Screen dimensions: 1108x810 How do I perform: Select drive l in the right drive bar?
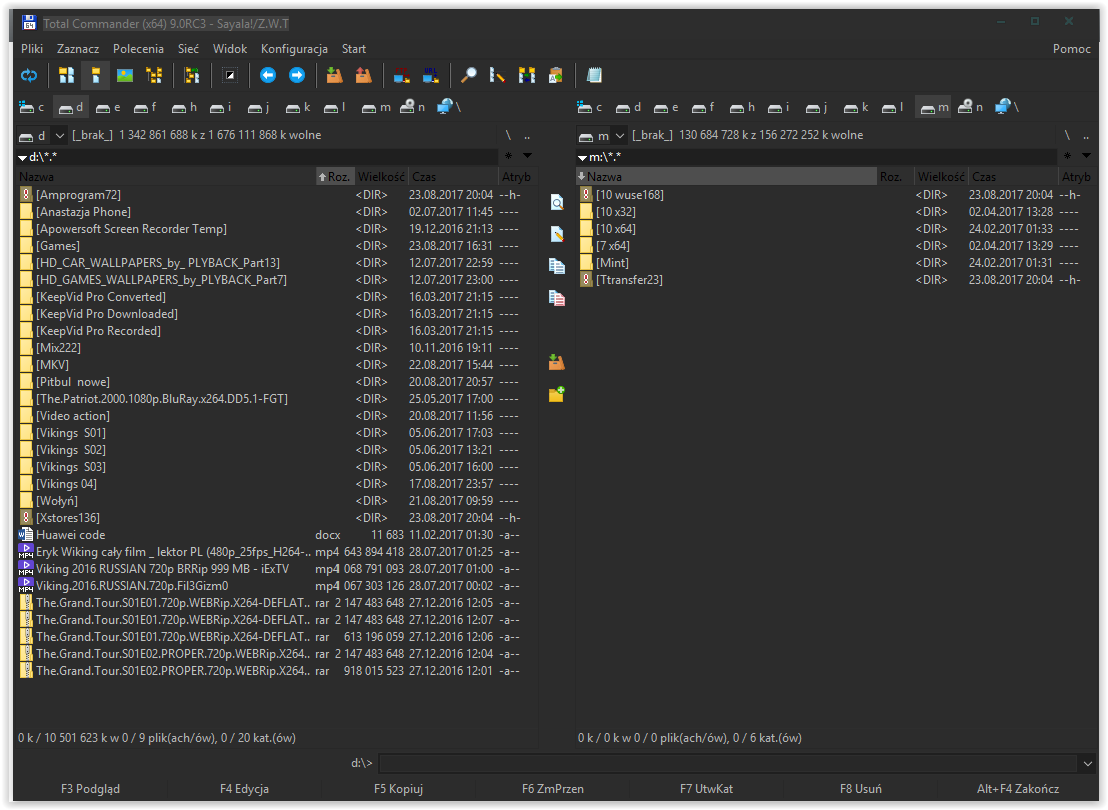click(x=894, y=107)
